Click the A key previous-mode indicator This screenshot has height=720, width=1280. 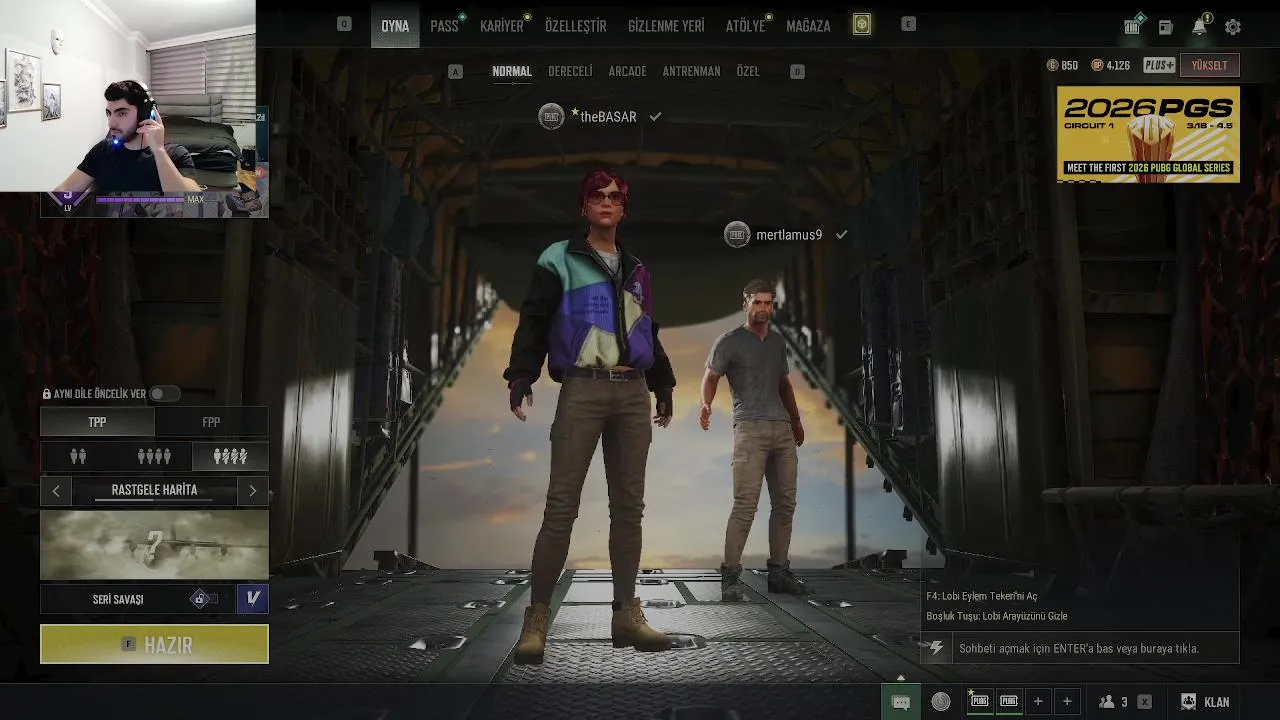click(x=456, y=72)
